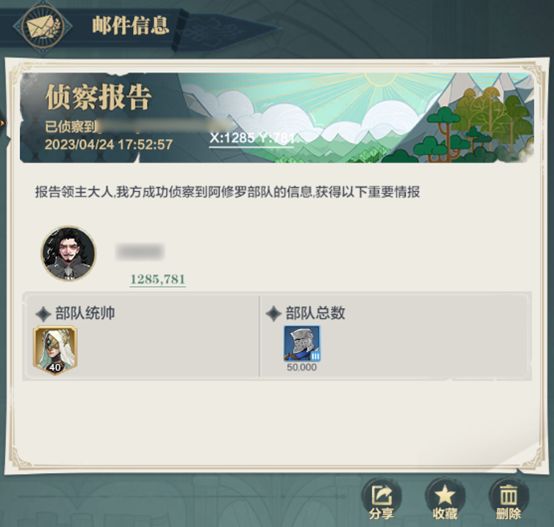
Task: Click the landscape banner illustration
Action: click(x=357, y=118)
